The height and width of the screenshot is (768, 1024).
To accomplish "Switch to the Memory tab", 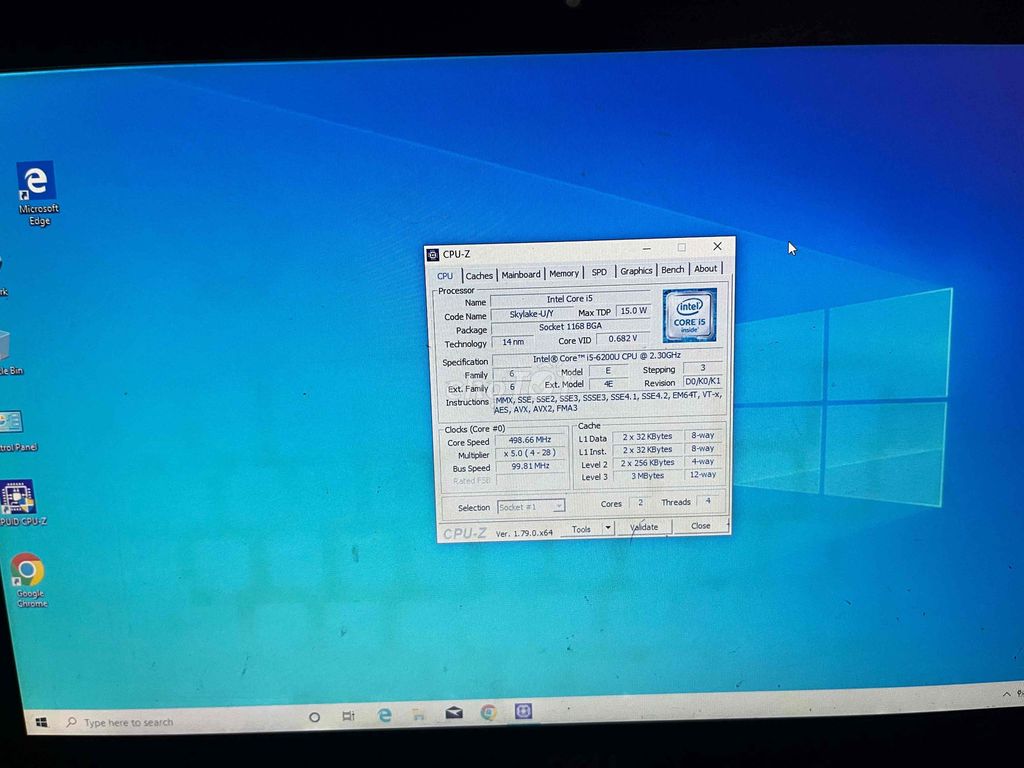I will coord(564,273).
